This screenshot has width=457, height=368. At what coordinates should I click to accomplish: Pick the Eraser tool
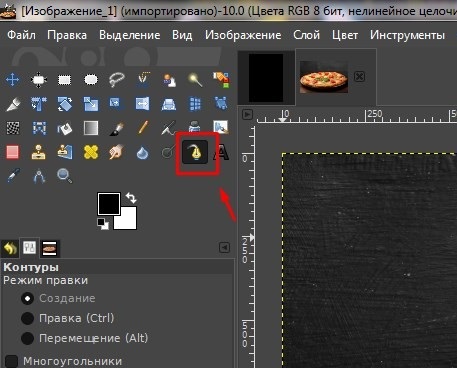[12, 153]
